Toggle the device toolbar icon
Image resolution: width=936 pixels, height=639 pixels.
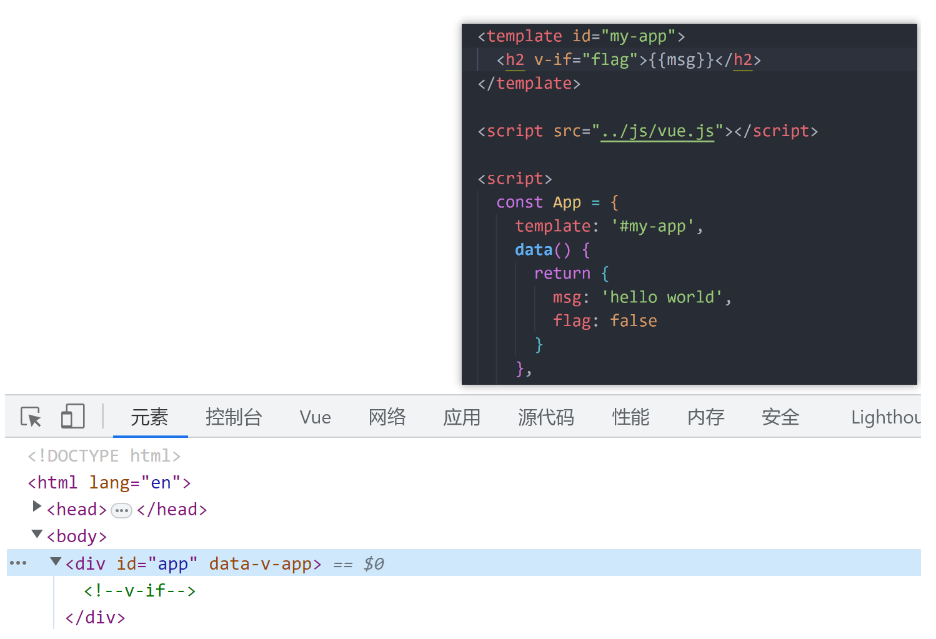click(x=73, y=416)
